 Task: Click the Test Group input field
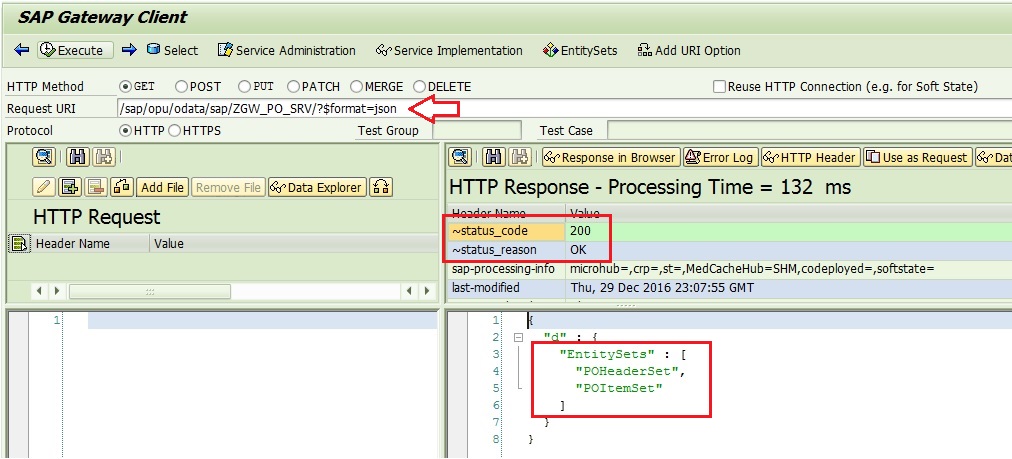[x=476, y=130]
